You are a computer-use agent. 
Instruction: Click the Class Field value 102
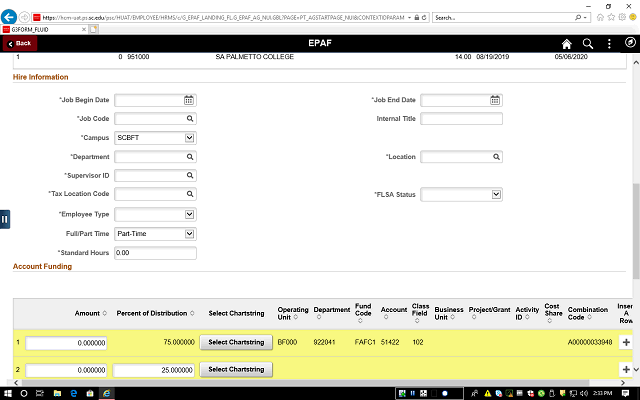pyautogui.click(x=418, y=342)
